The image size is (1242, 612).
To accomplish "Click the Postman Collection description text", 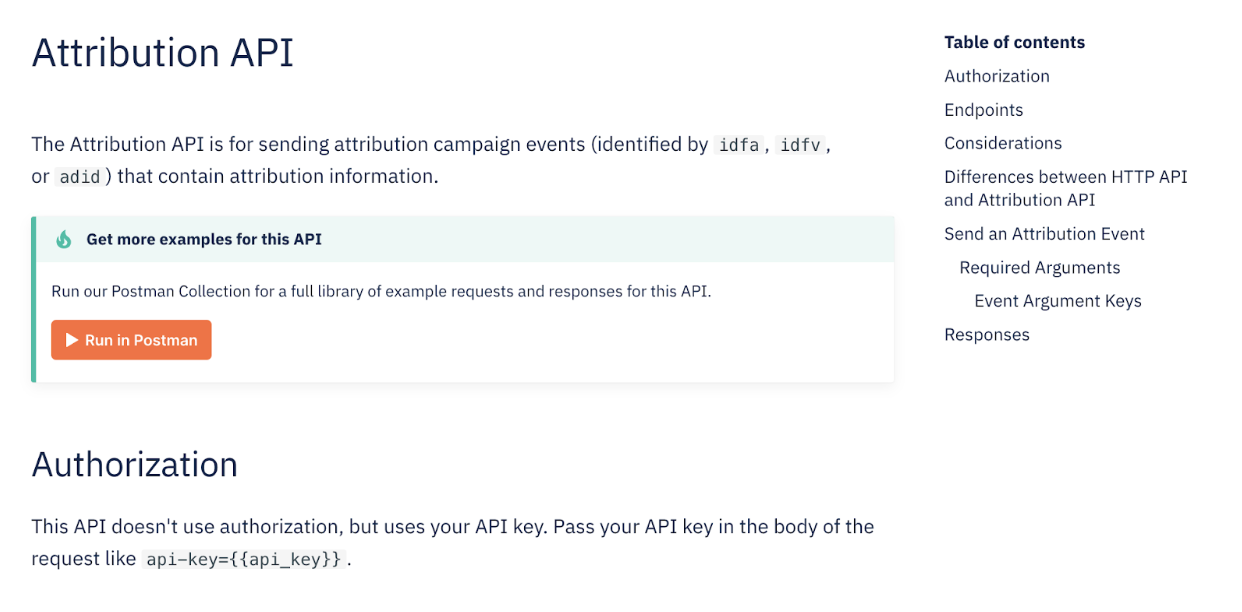I will coord(381,292).
